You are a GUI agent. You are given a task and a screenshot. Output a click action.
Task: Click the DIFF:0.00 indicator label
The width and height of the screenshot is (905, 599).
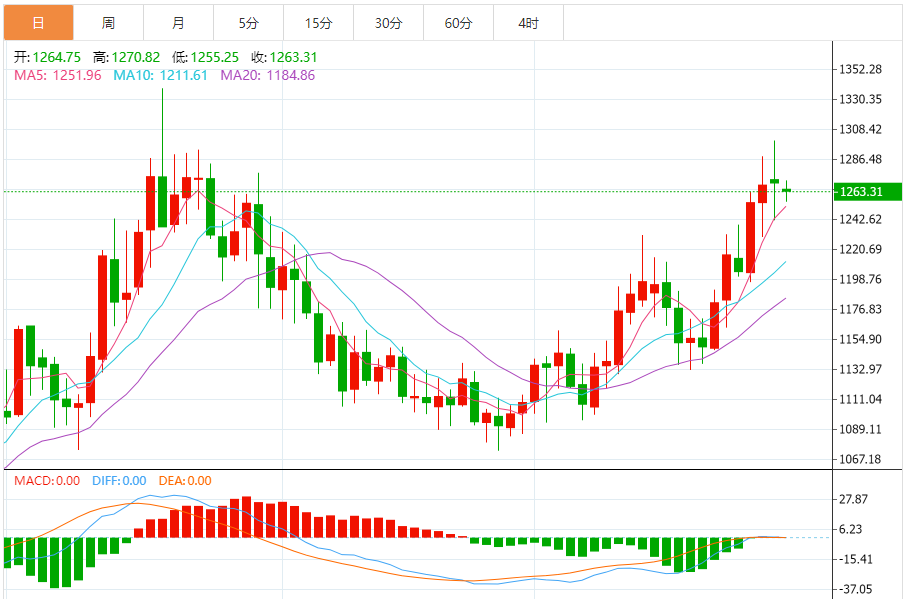click(x=119, y=481)
